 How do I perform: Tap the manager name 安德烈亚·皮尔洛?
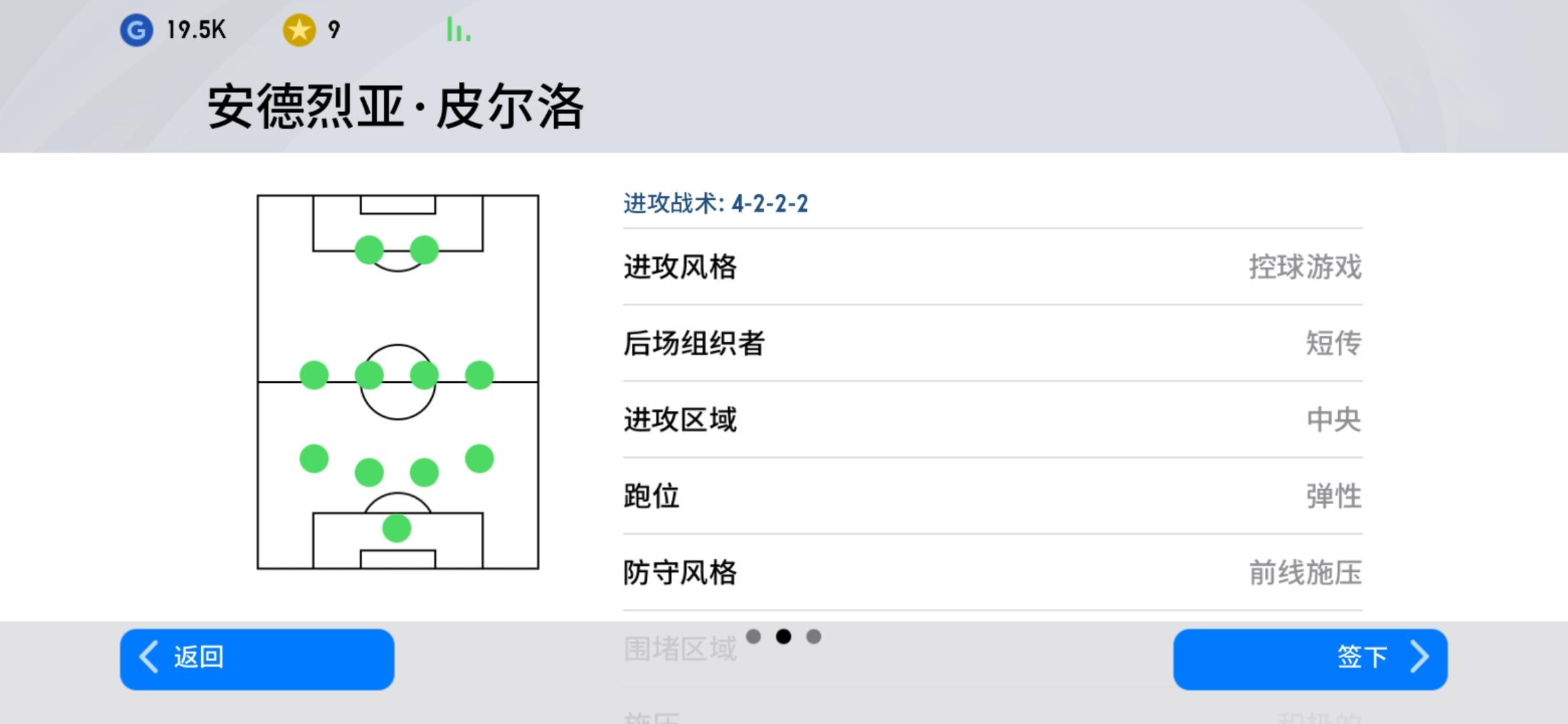[x=395, y=107]
